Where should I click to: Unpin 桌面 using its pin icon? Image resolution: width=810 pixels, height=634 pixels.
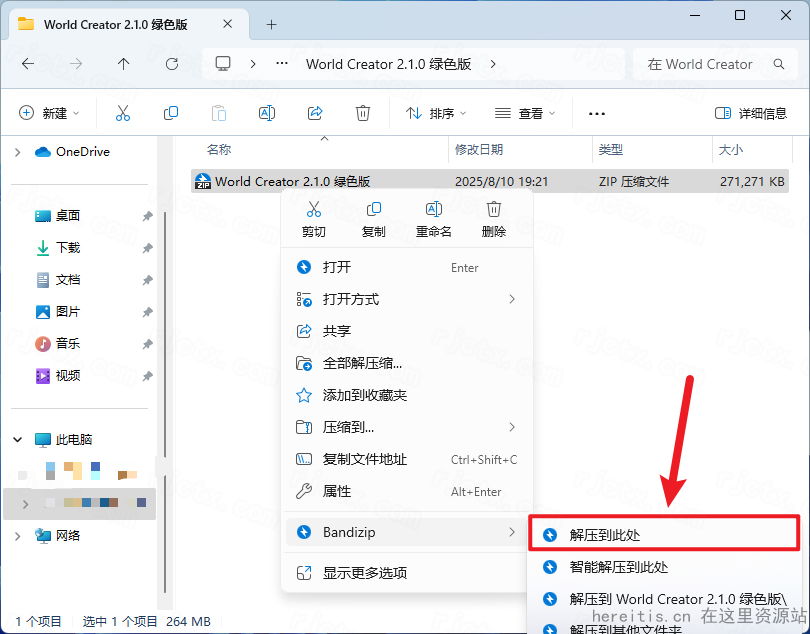click(x=148, y=216)
